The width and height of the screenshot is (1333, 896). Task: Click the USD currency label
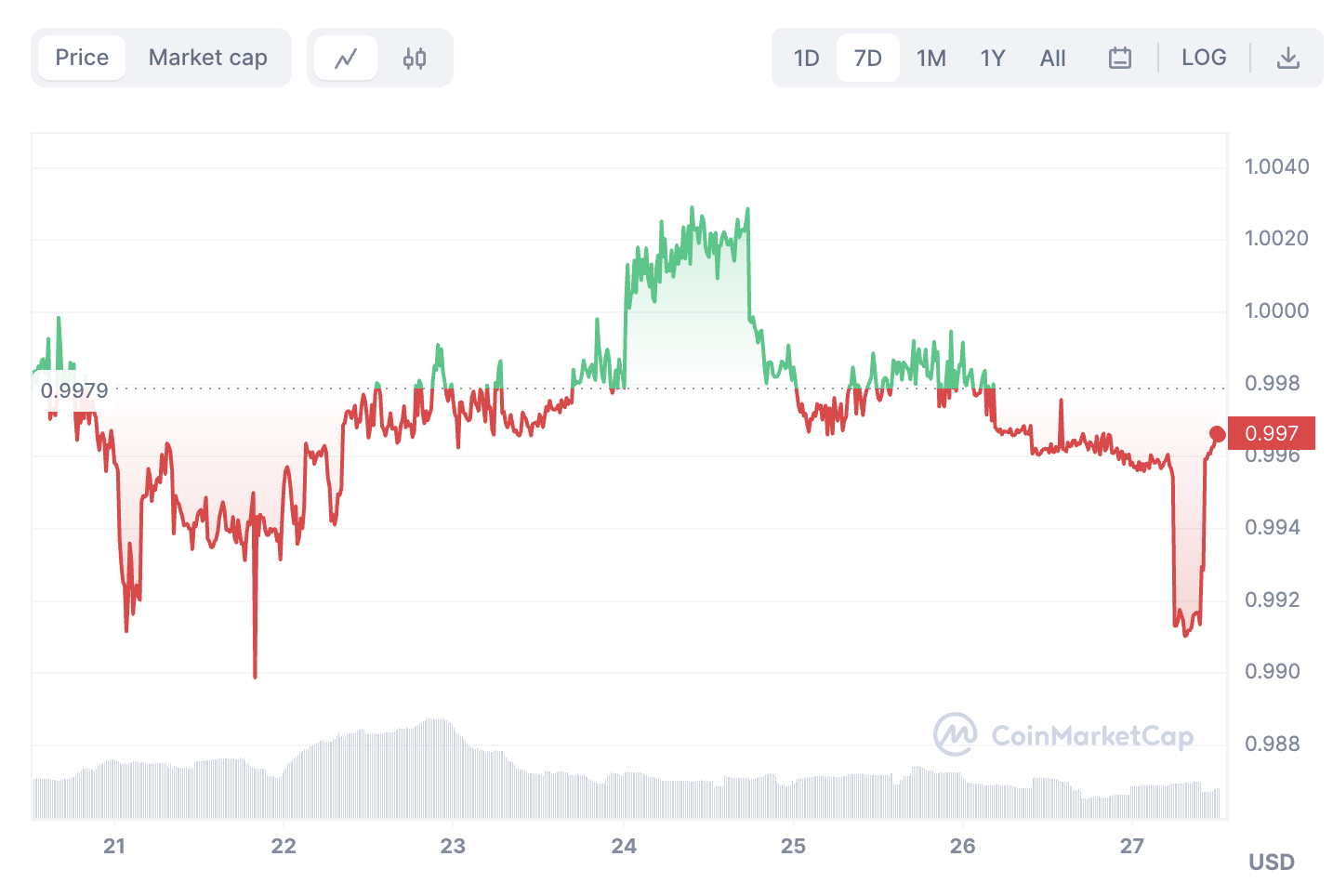pyautogui.click(x=1271, y=862)
